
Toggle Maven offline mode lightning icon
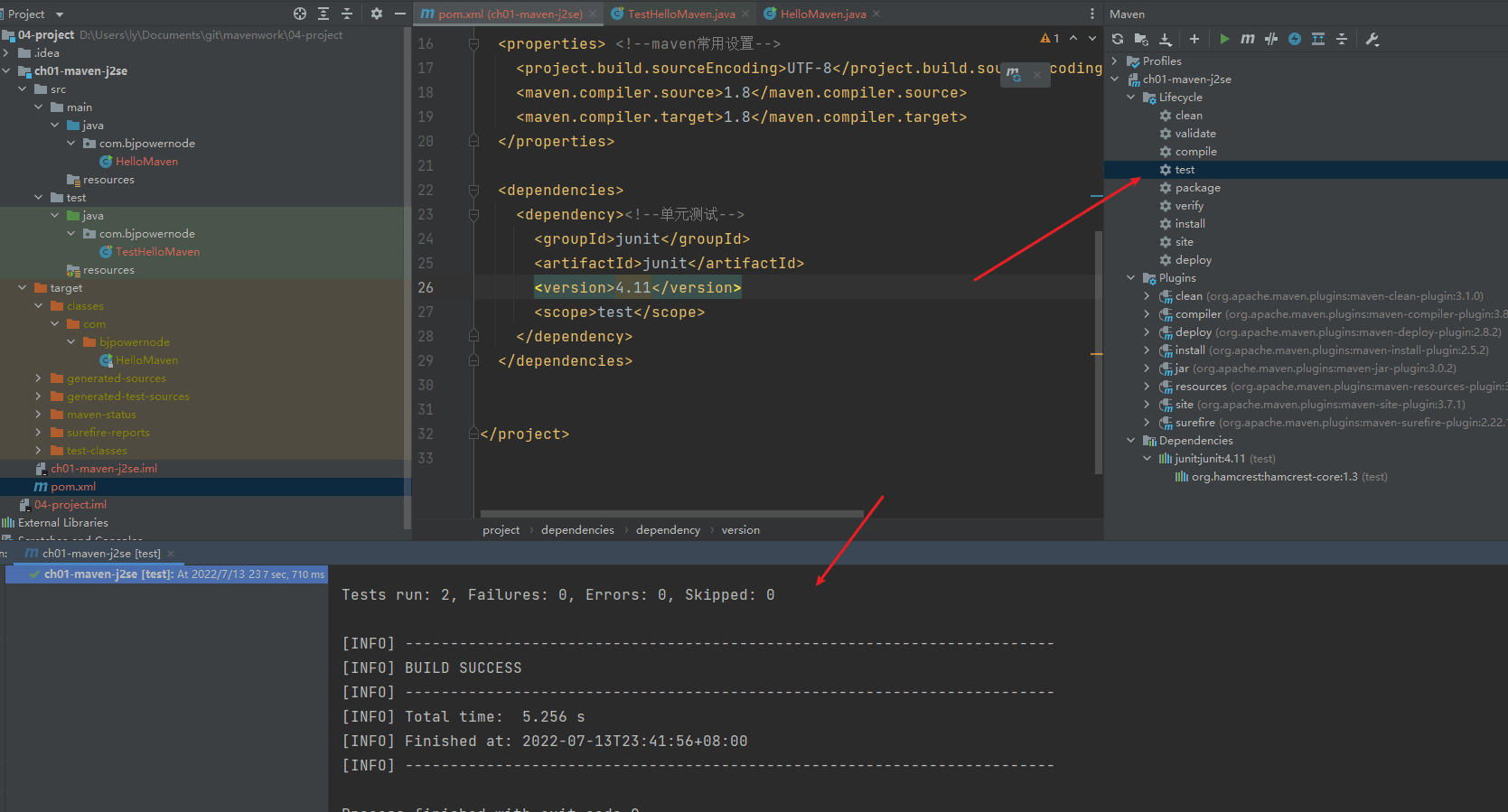point(1295,39)
